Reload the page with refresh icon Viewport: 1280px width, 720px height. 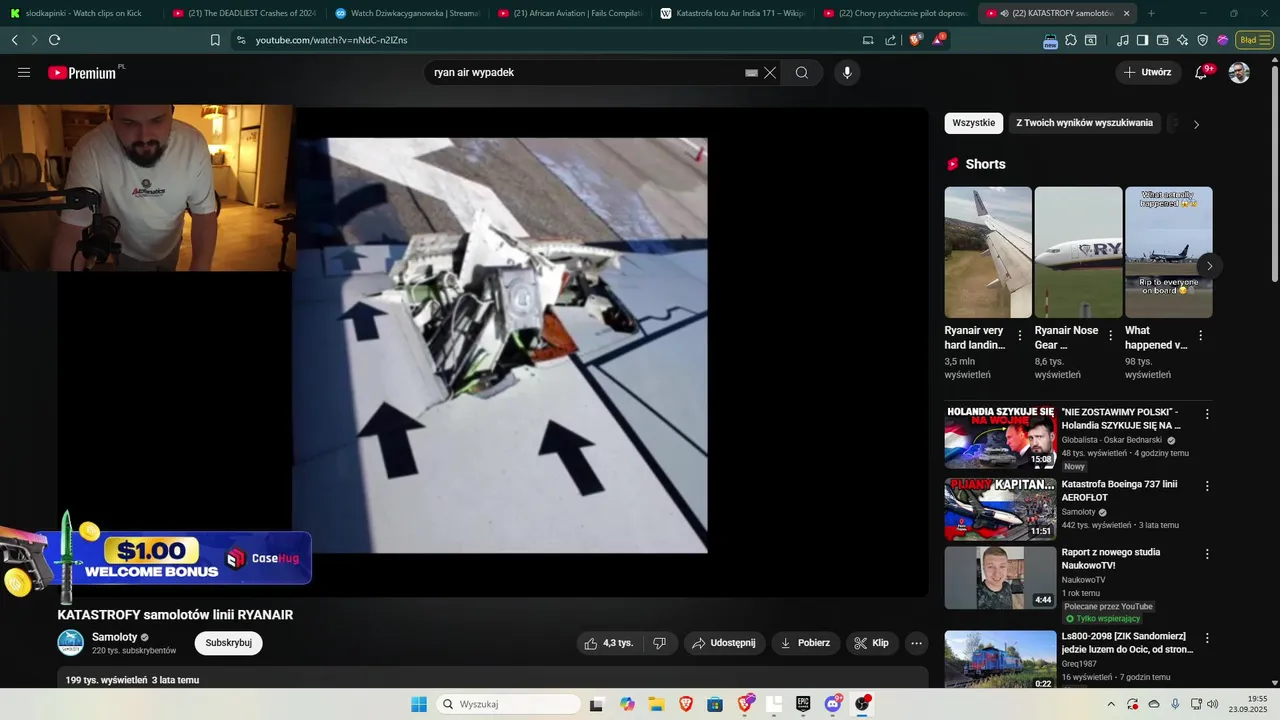54,40
